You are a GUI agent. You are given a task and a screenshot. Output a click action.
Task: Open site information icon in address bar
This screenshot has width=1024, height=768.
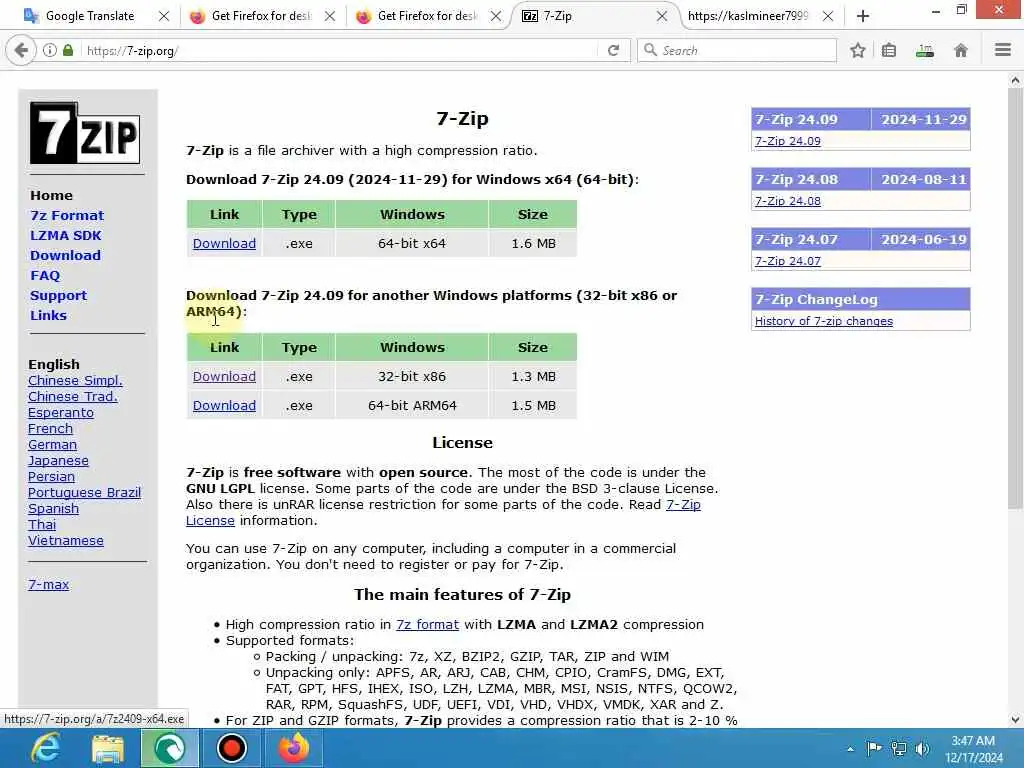tap(50, 50)
